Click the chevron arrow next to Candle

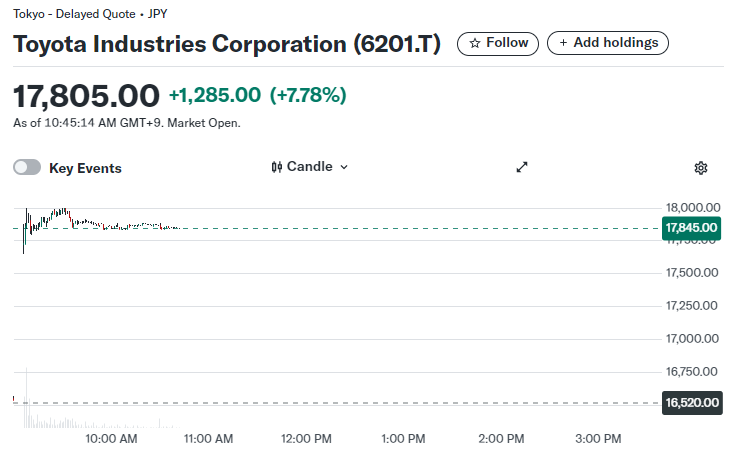(x=344, y=167)
